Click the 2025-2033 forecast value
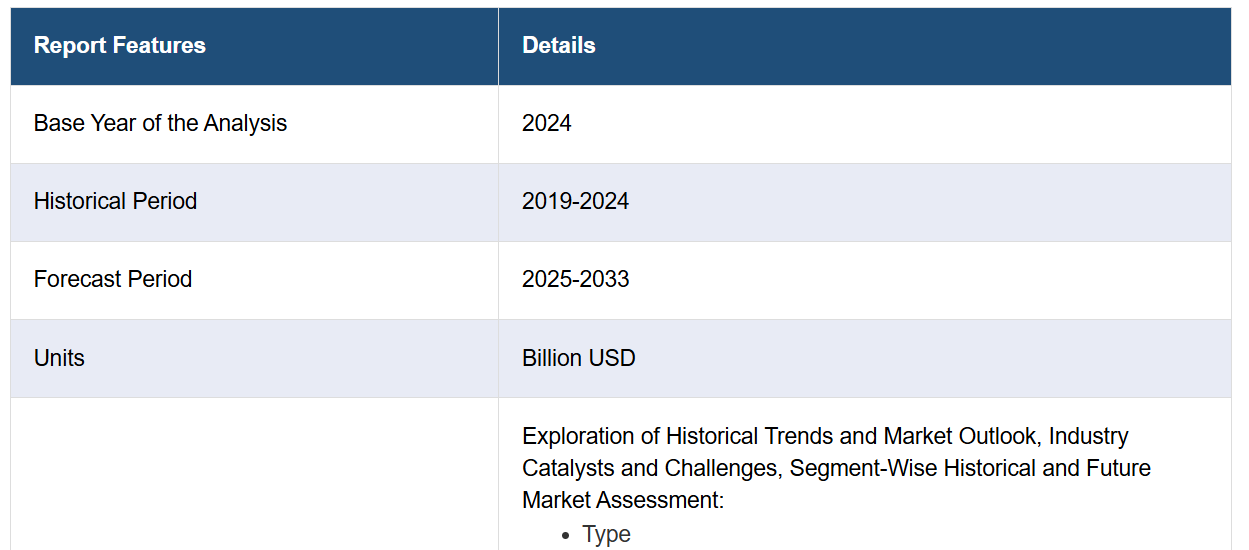Image resolution: width=1249 pixels, height=550 pixels. tap(576, 279)
